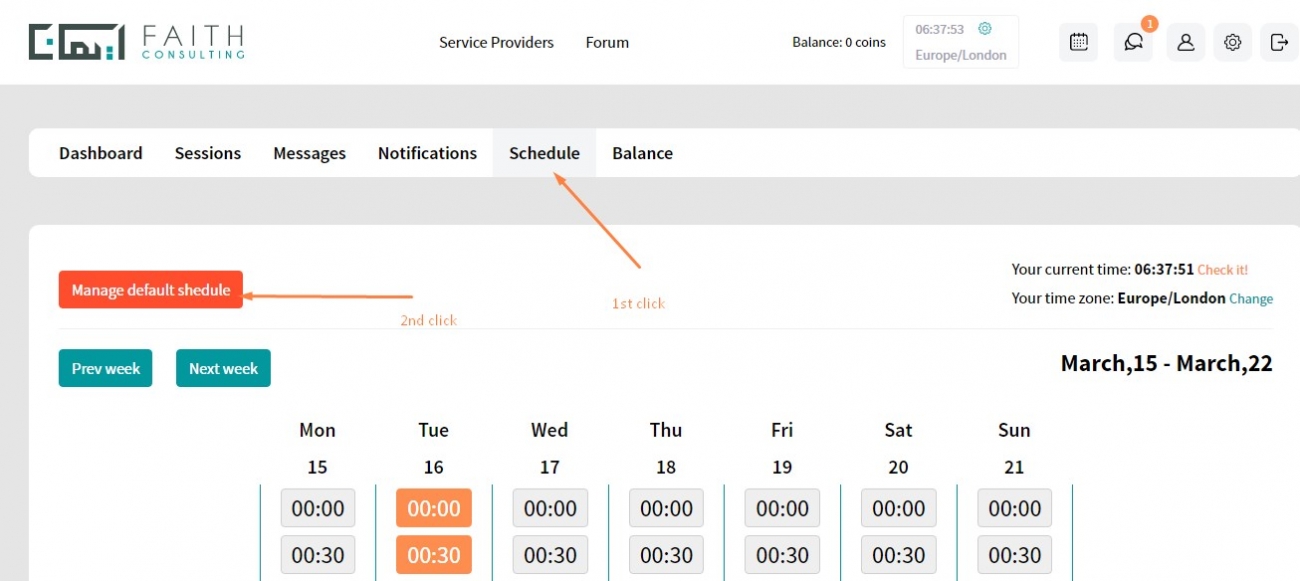This screenshot has width=1300, height=581.
Task: Switch to the Dashboard tab
Action: coord(101,153)
